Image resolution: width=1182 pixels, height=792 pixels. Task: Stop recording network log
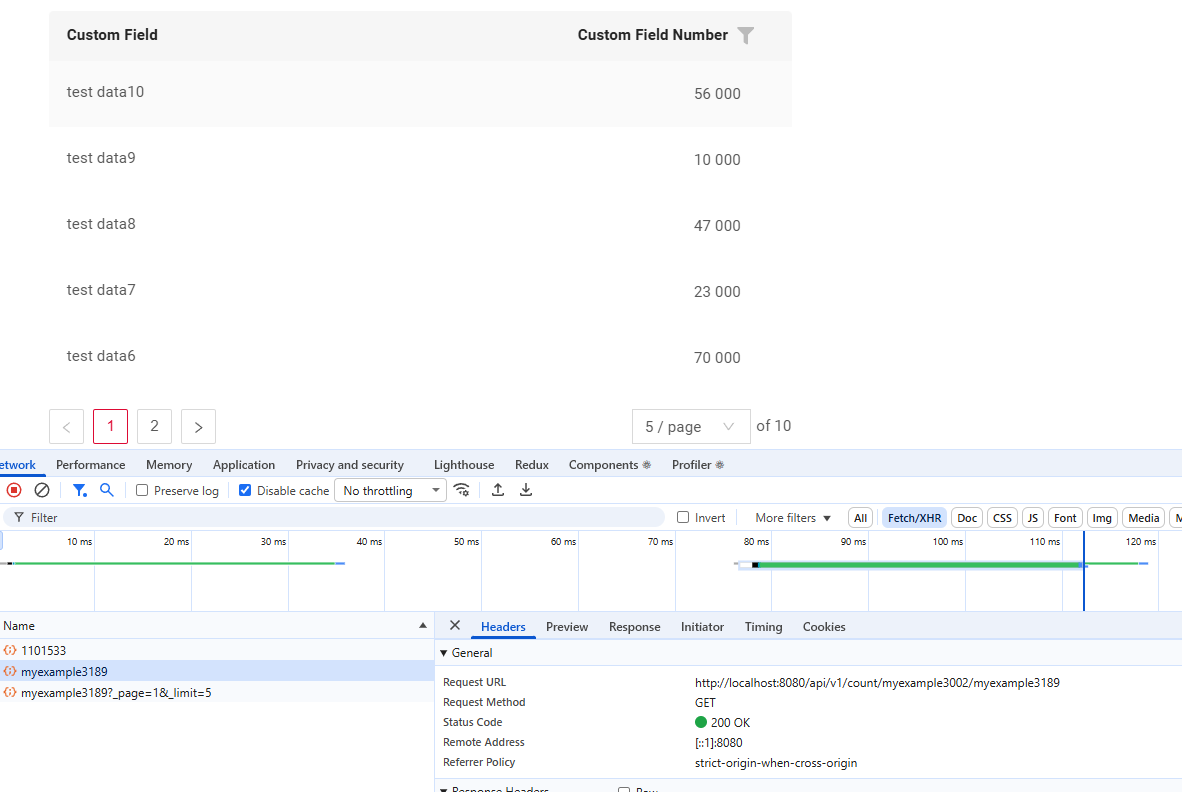tap(14, 490)
